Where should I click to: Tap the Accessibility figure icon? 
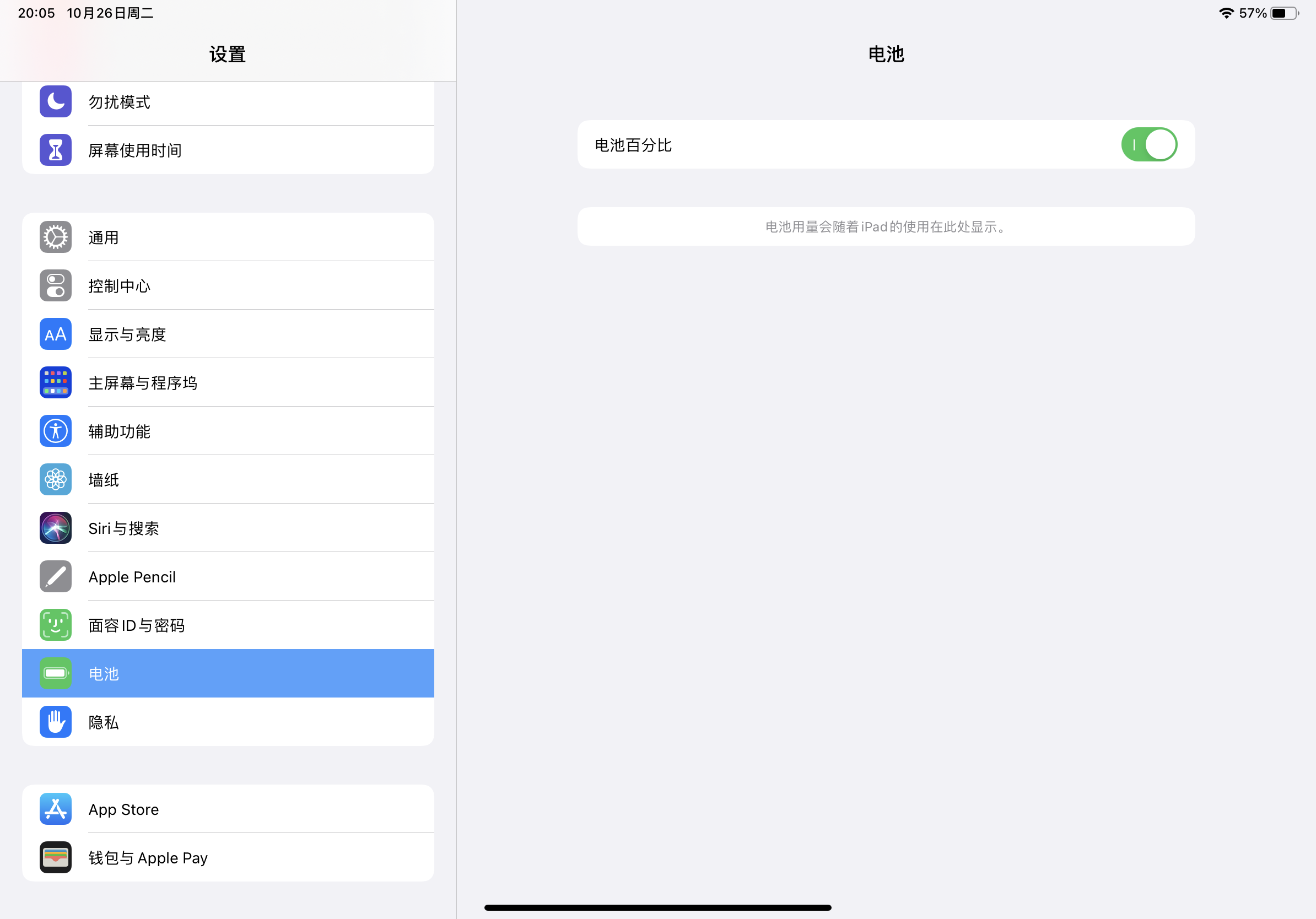tap(56, 431)
